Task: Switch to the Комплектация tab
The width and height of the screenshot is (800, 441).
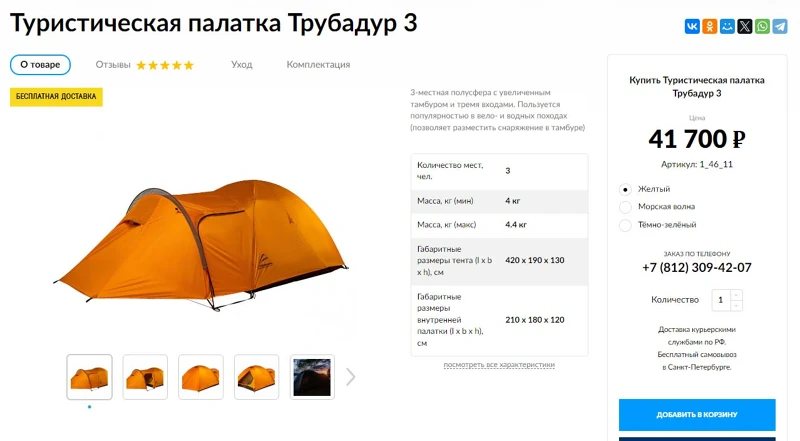Action: (318, 65)
